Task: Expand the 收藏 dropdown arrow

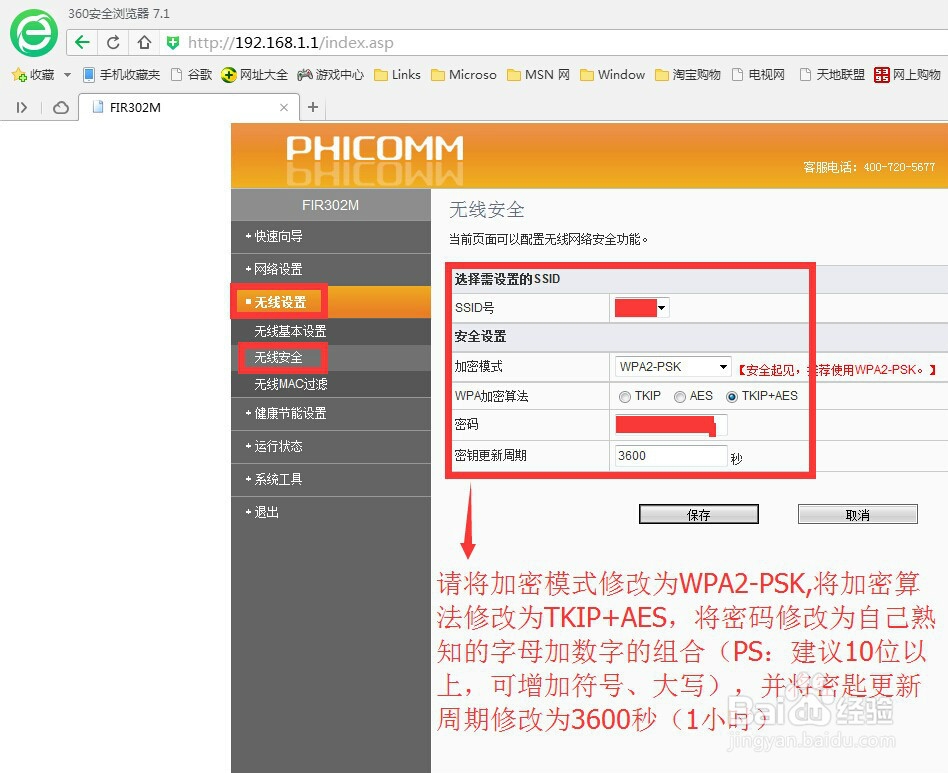Action: (x=66, y=74)
